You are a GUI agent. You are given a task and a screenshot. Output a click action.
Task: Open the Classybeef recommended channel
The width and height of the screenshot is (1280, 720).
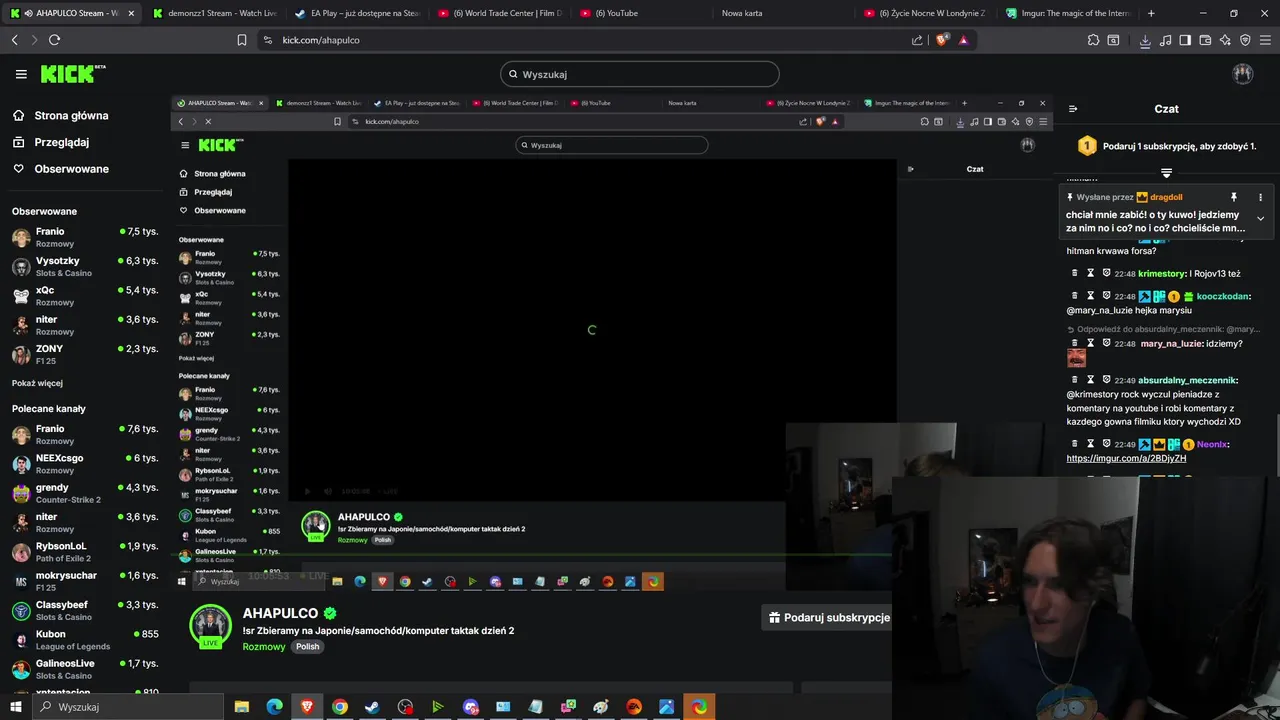pos(85,610)
